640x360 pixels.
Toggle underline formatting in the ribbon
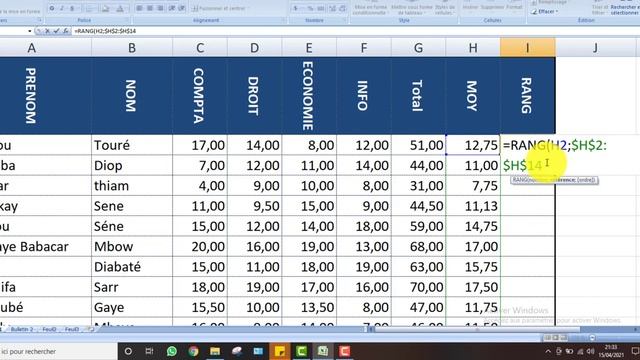pyautogui.click(x=72, y=8)
